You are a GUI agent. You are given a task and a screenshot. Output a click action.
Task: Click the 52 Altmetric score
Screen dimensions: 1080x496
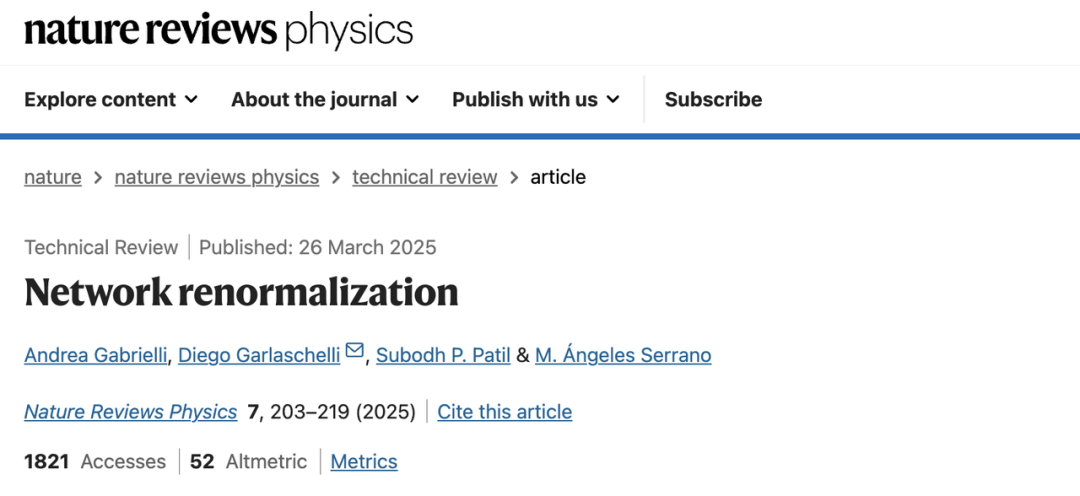[x=248, y=461]
